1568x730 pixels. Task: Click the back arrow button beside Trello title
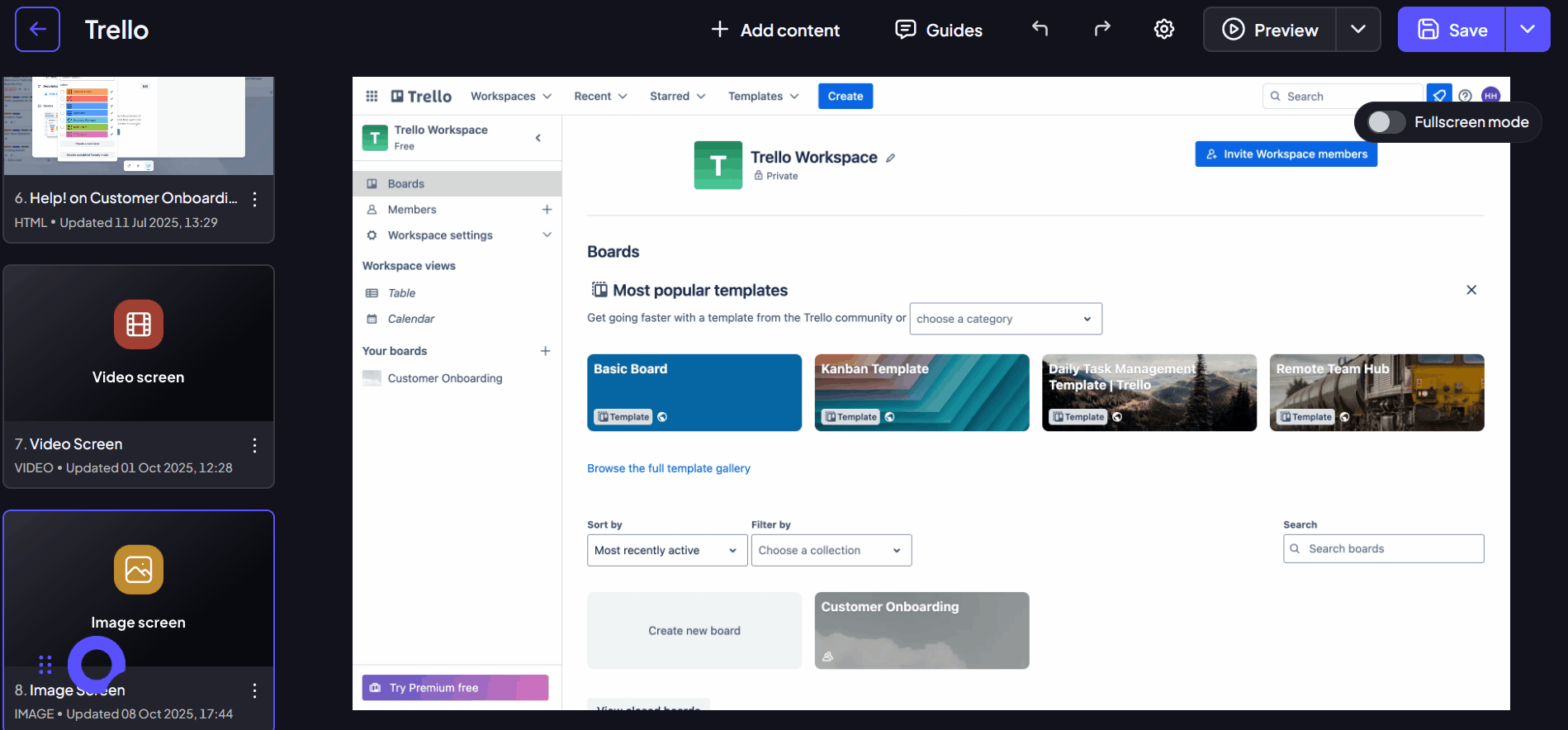pos(37,30)
